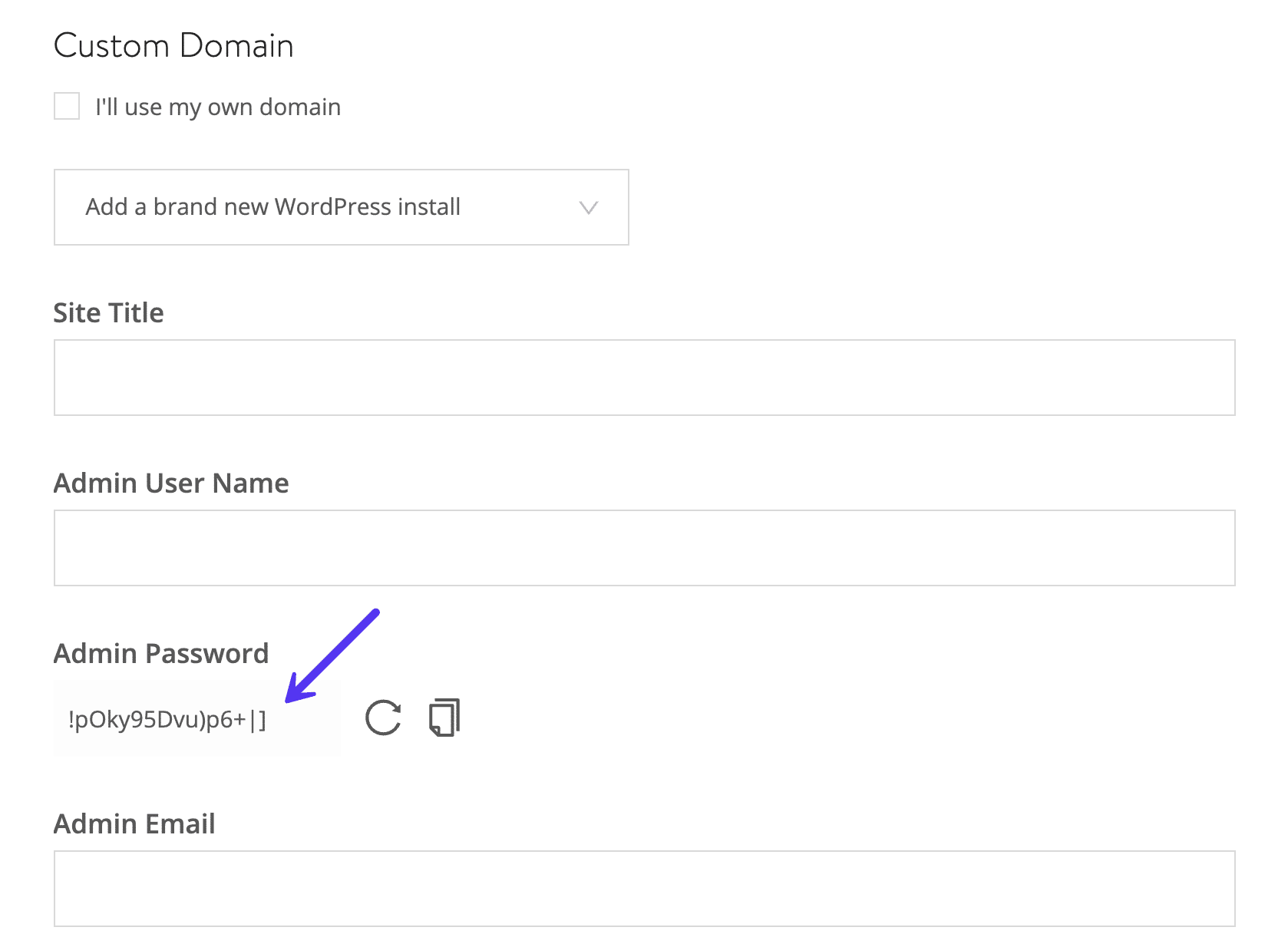The image size is (1288, 947).
Task: Copy the admin password using copy icon
Action: click(444, 716)
